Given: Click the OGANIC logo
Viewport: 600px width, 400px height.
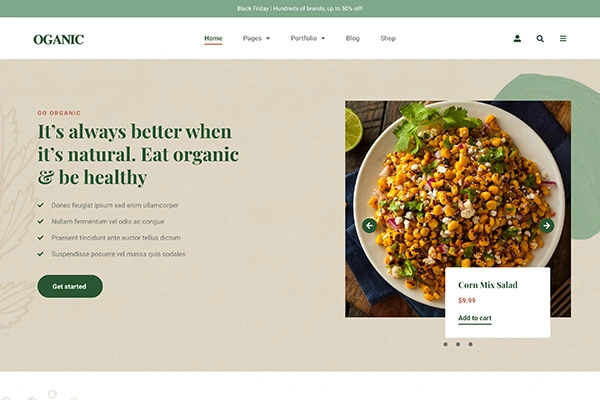Looking at the screenshot, I should click(59, 39).
